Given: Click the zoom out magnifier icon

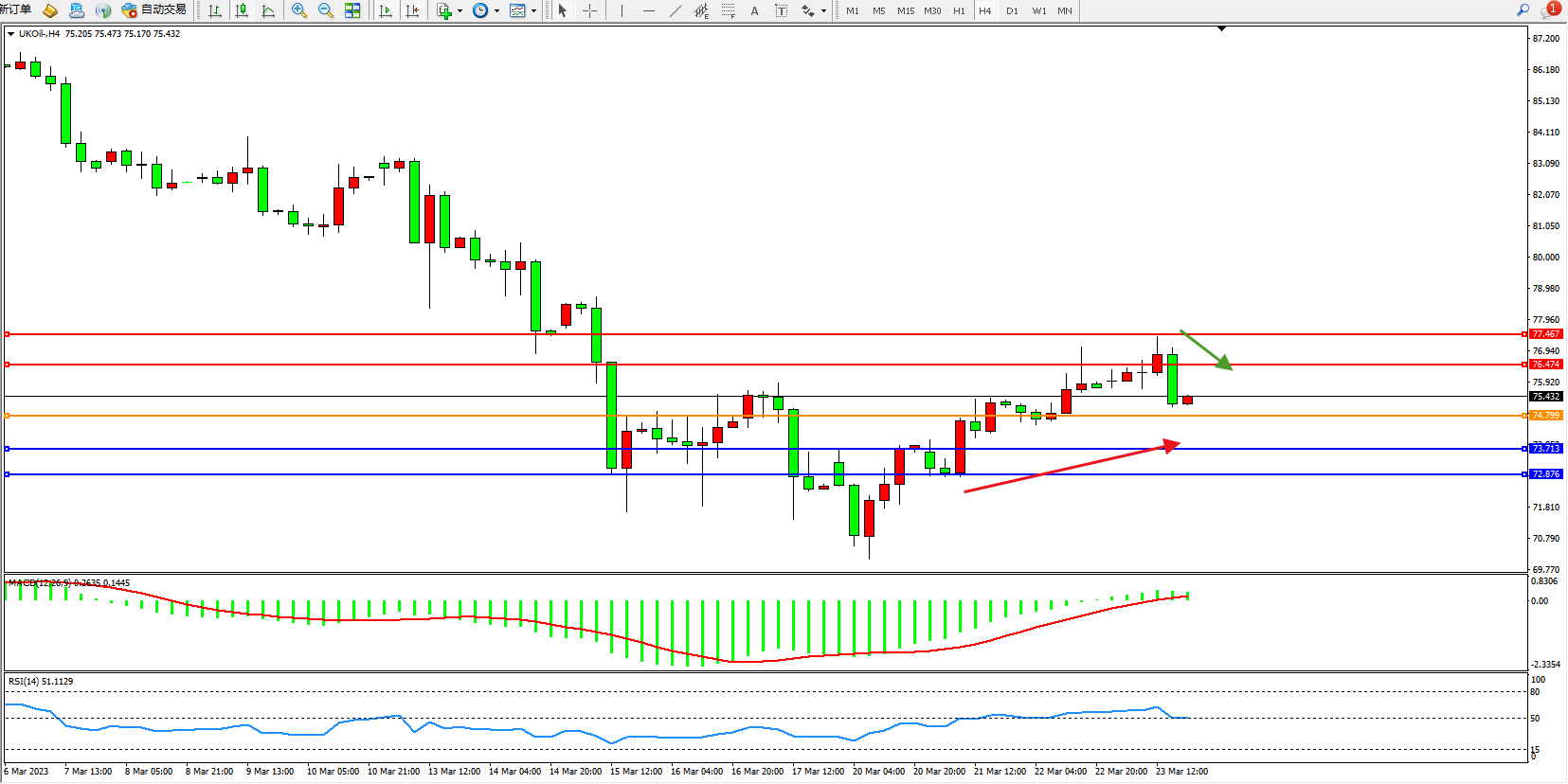Looking at the screenshot, I should 326,10.
